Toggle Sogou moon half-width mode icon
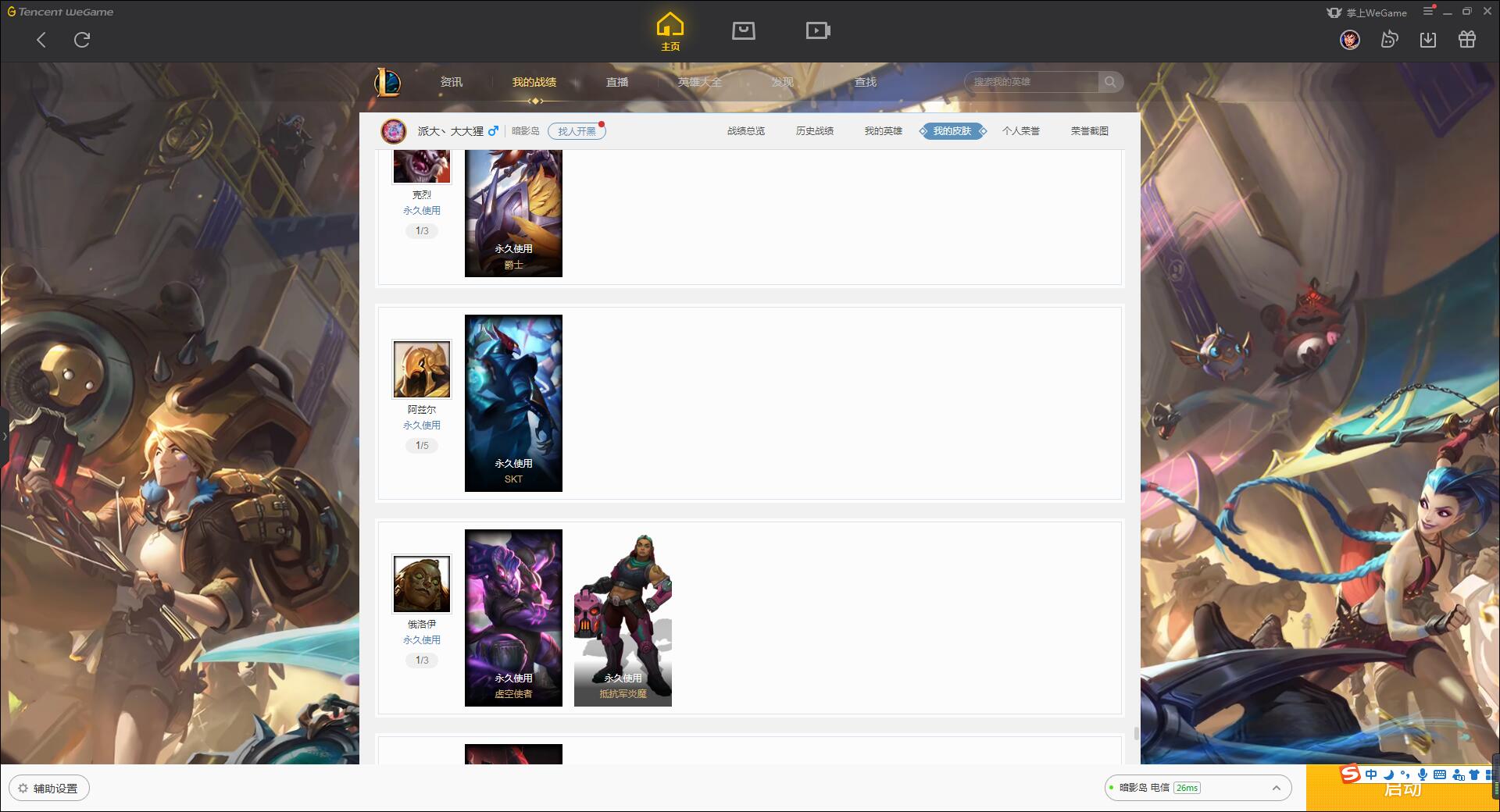Viewport: 1500px width, 812px height. point(1389,775)
